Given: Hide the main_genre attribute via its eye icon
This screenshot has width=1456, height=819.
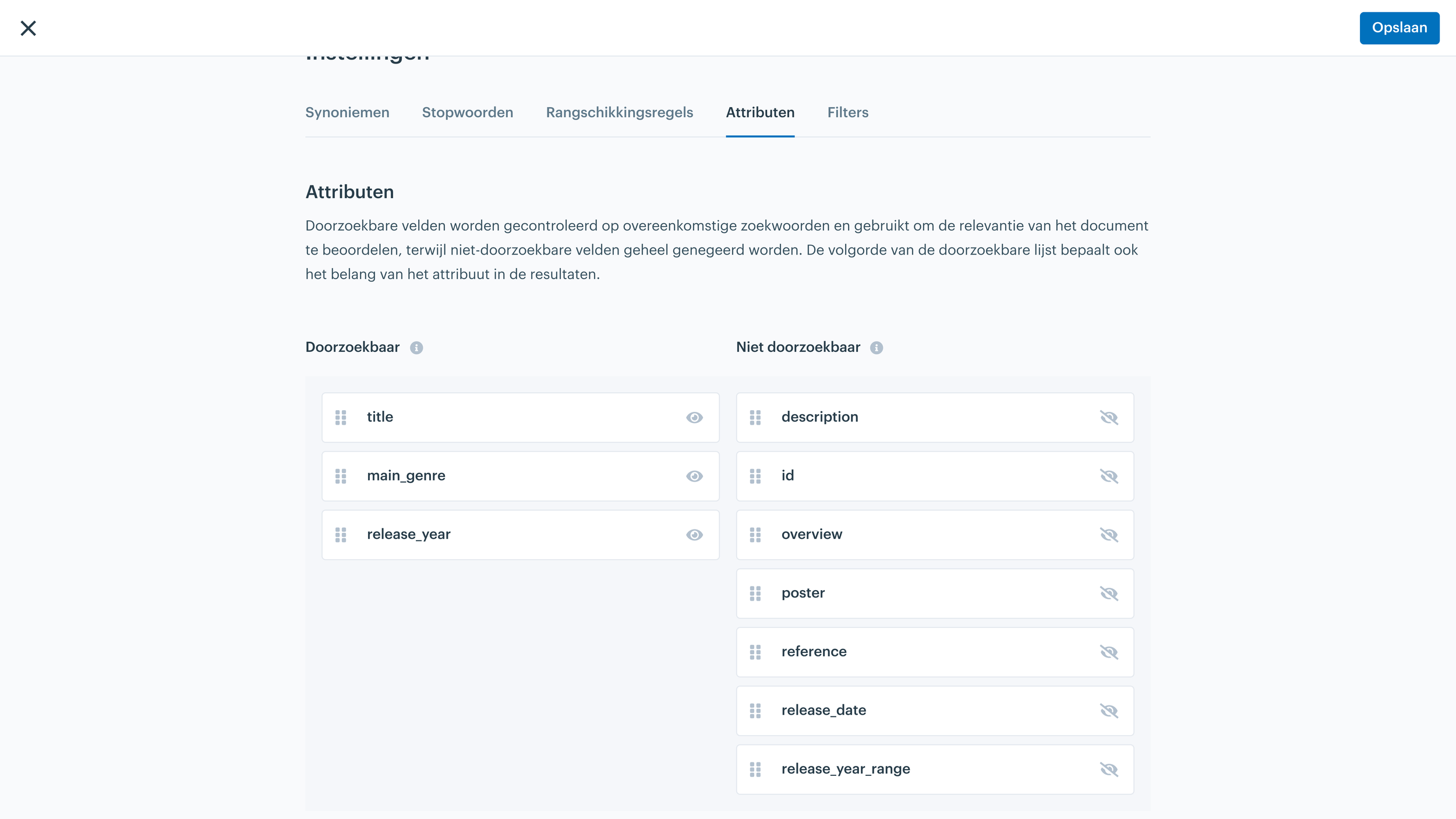Looking at the screenshot, I should tap(694, 476).
